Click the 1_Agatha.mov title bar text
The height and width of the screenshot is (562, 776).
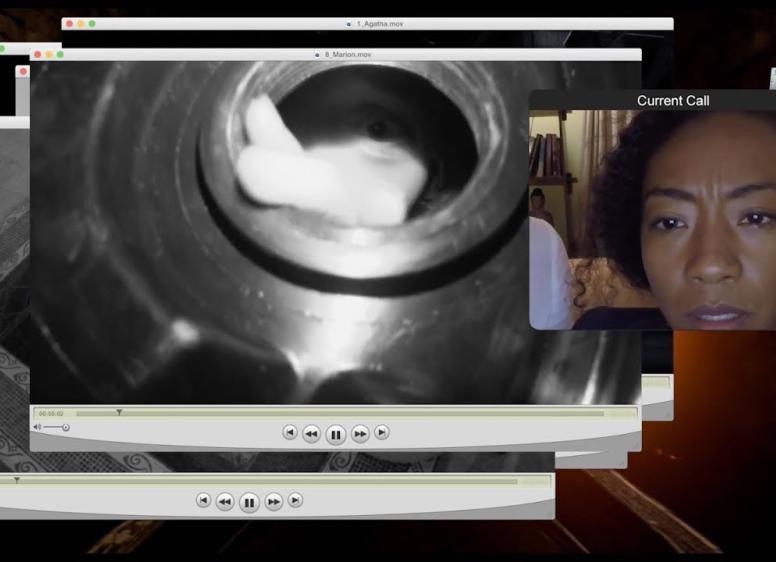pyautogui.click(x=380, y=24)
